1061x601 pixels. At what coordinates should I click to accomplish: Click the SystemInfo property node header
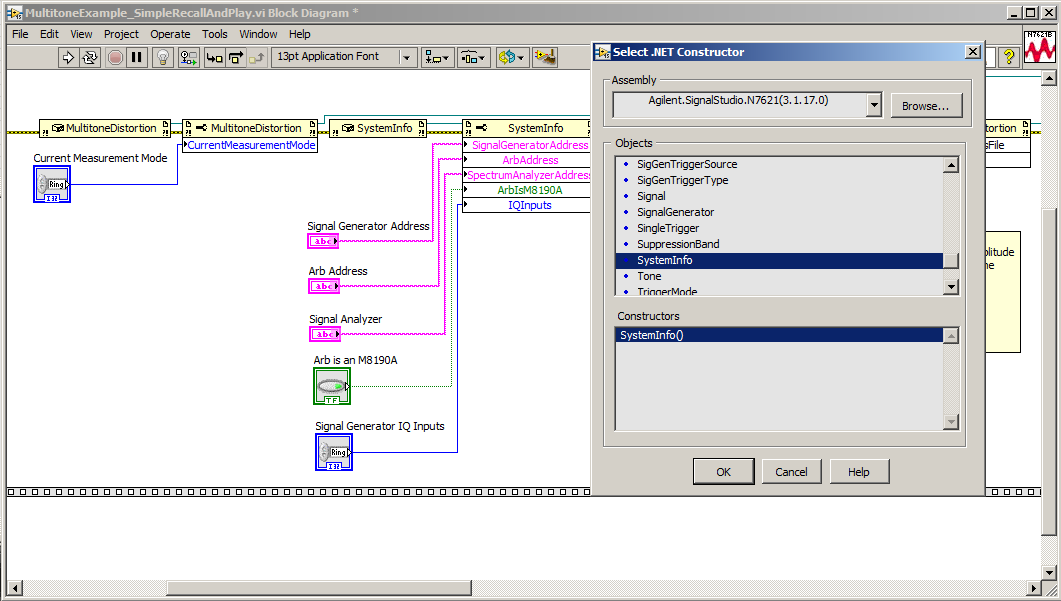click(x=526, y=128)
